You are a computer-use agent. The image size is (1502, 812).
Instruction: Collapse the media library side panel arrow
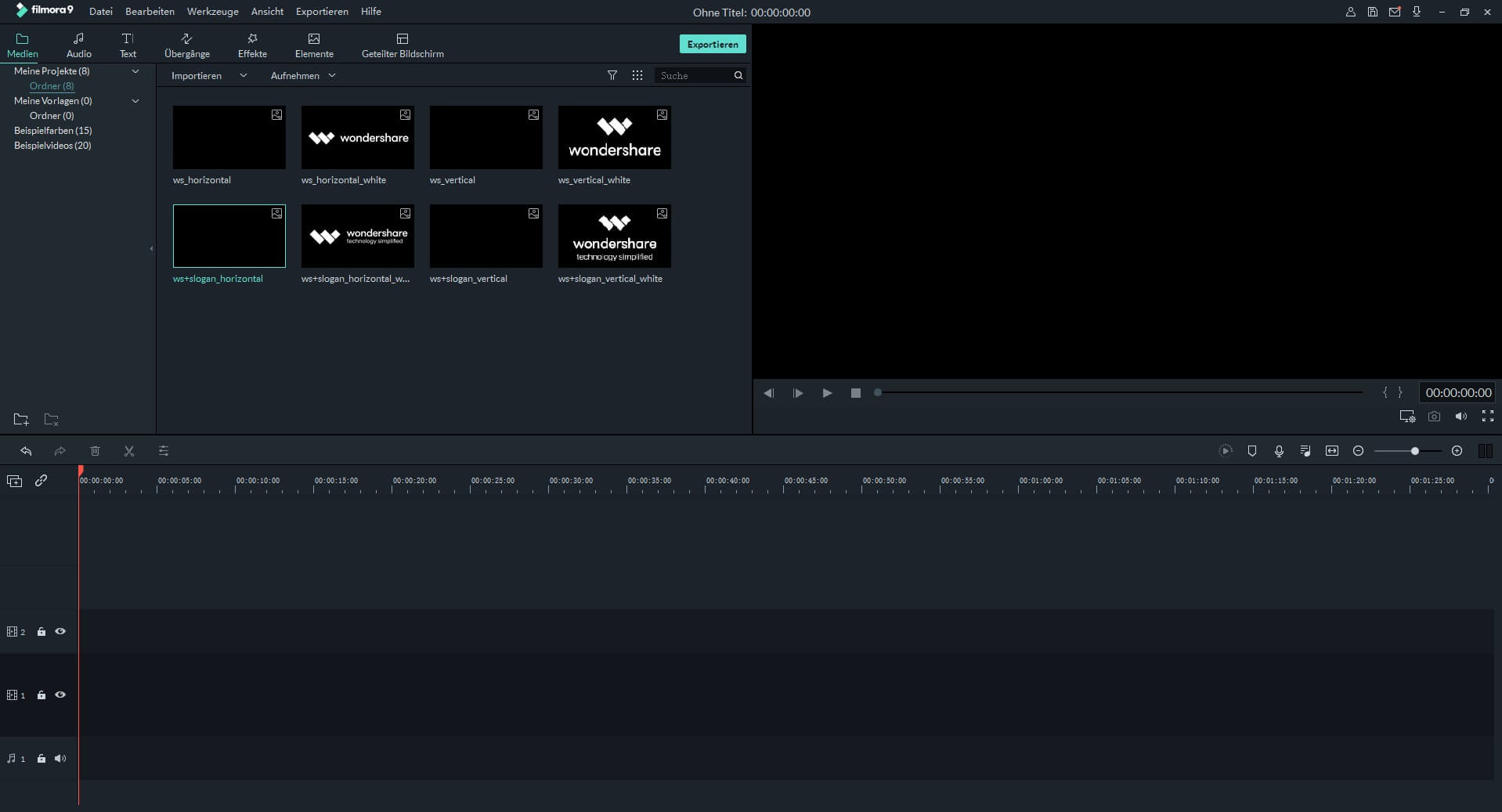[151, 248]
